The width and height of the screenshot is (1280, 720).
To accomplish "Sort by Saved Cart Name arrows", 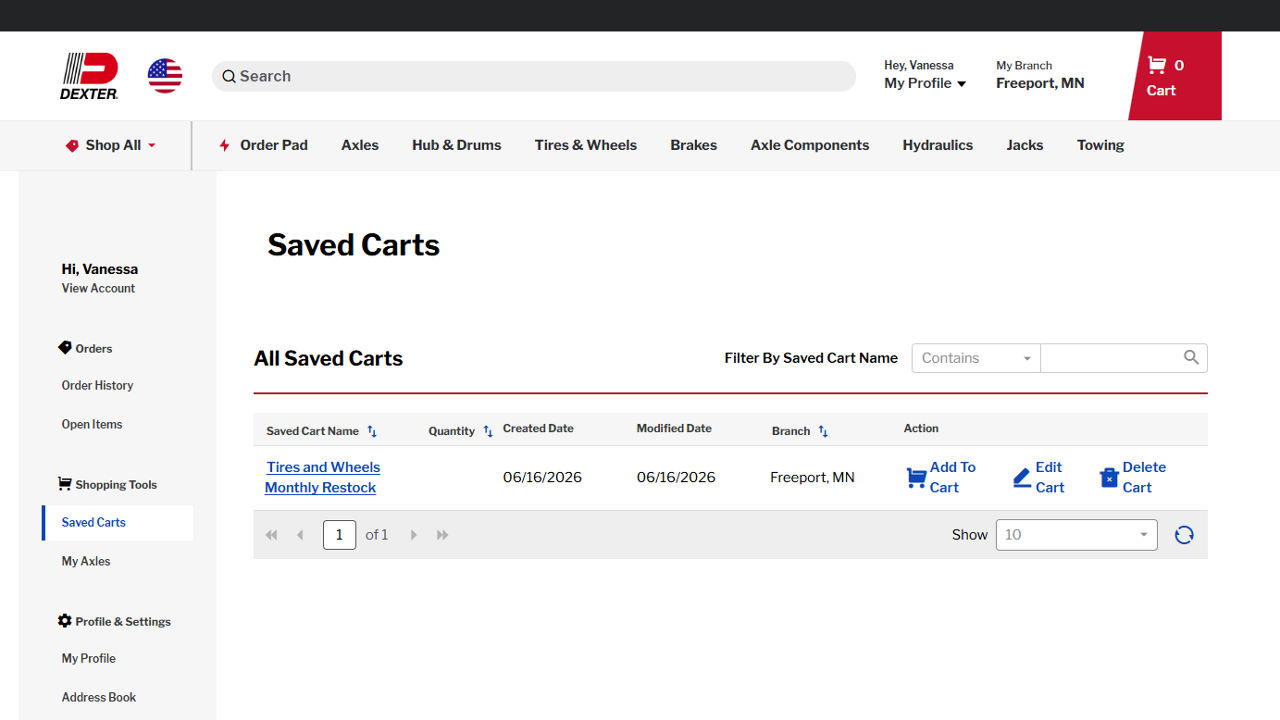I will click(x=372, y=431).
